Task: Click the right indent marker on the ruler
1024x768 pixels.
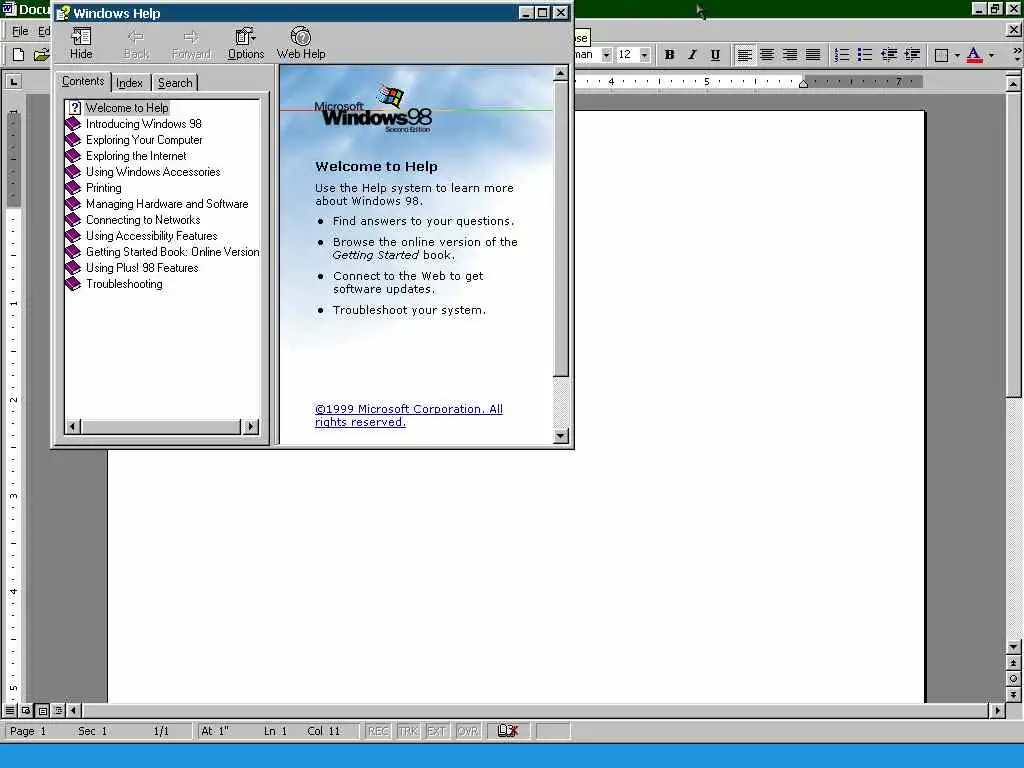Action: pos(803,84)
